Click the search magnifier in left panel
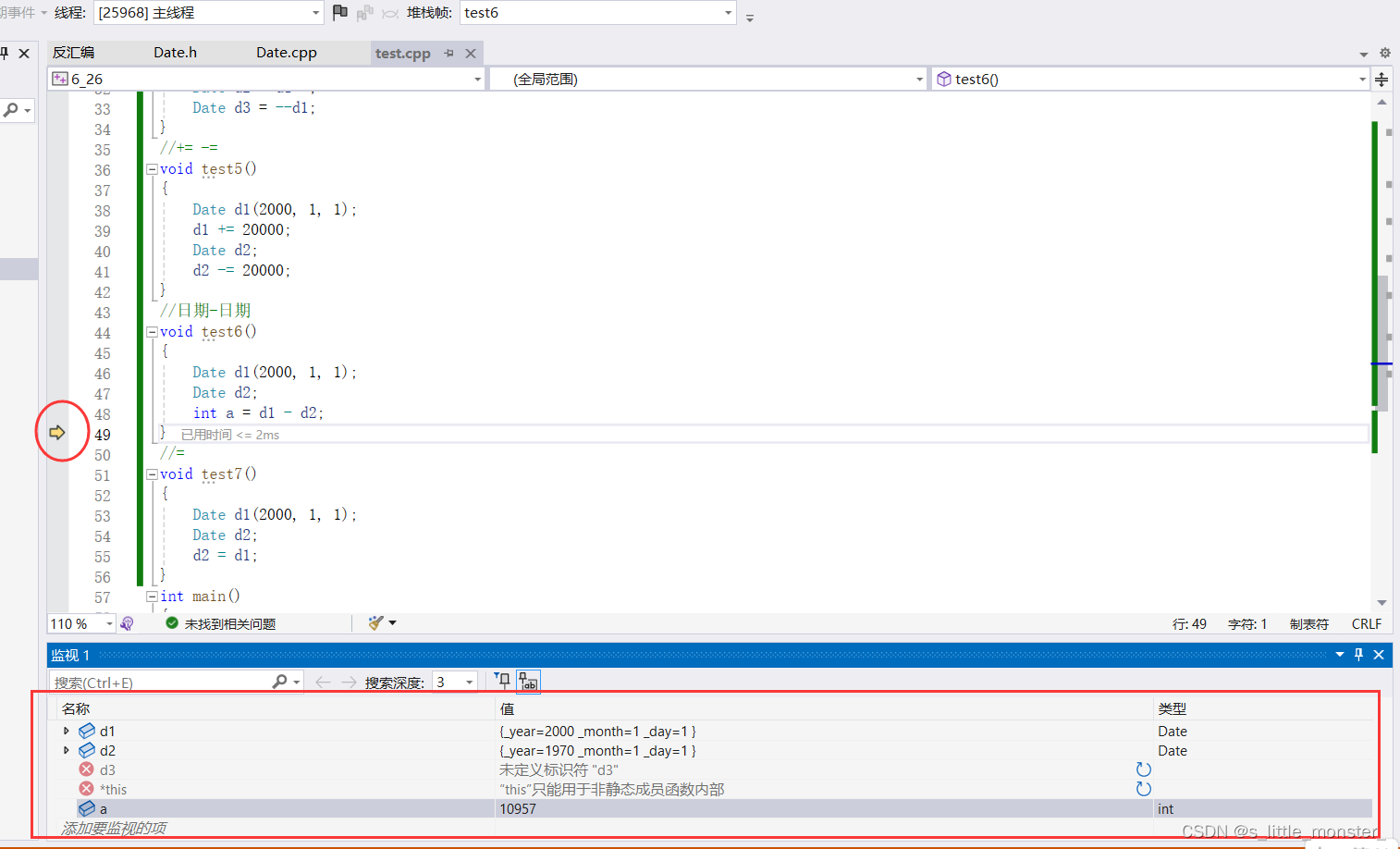Image resolution: width=1400 pixels, height=849 pixels. 11,110
